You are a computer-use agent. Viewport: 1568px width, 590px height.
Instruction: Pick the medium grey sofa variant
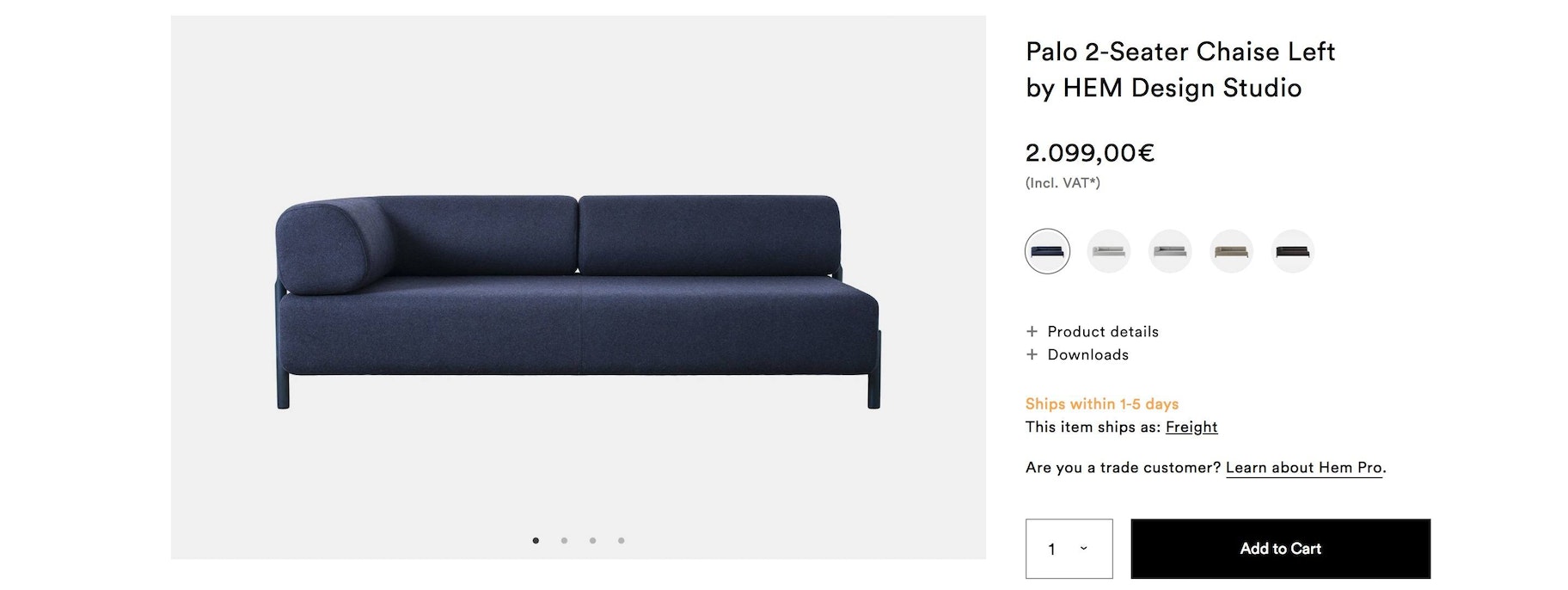pyautogui.click(x=1170, y=251)
